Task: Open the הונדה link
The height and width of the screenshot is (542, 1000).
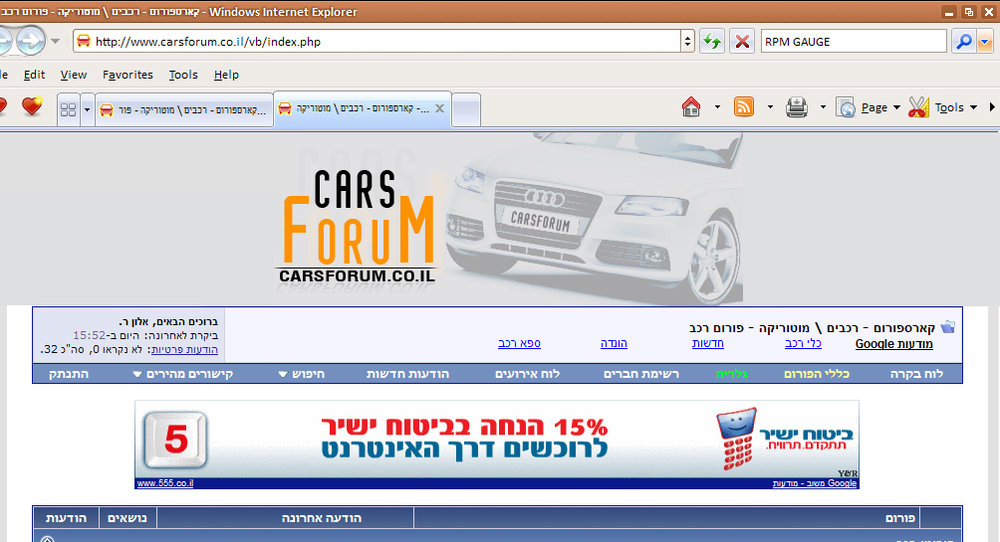Action: tap(614, 343)
